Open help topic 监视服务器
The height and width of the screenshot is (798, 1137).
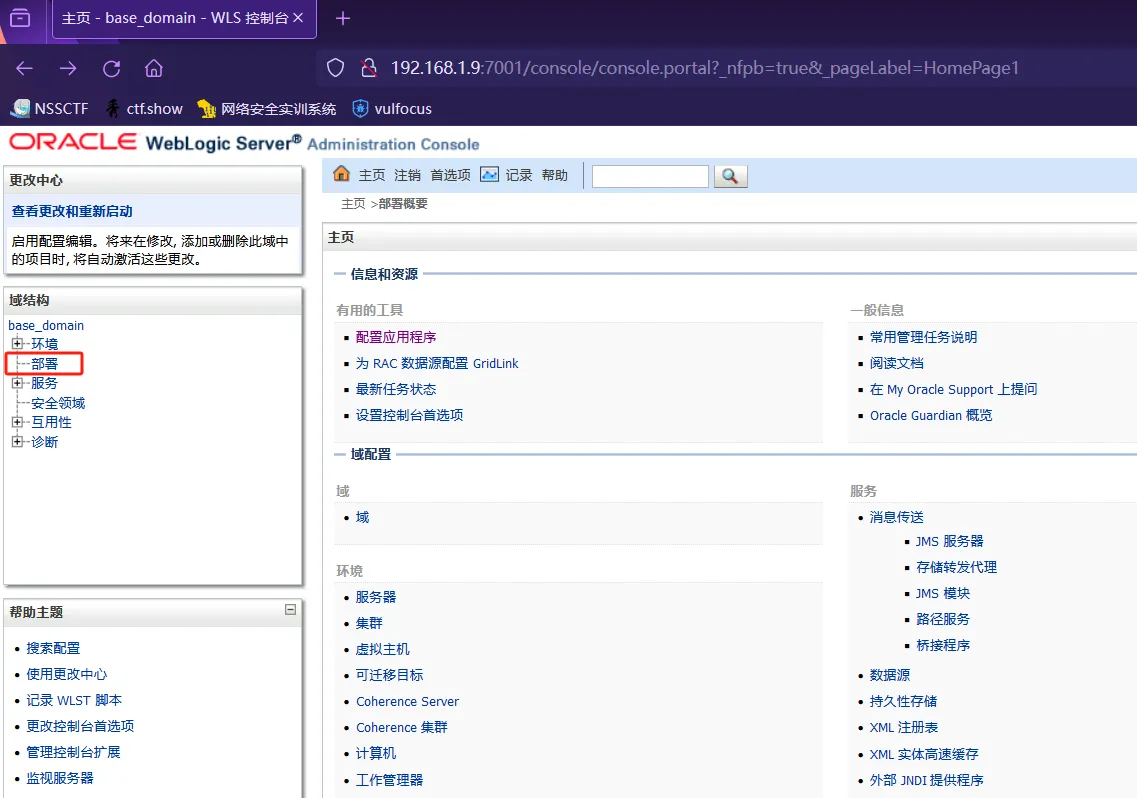[x=60, y=778]
